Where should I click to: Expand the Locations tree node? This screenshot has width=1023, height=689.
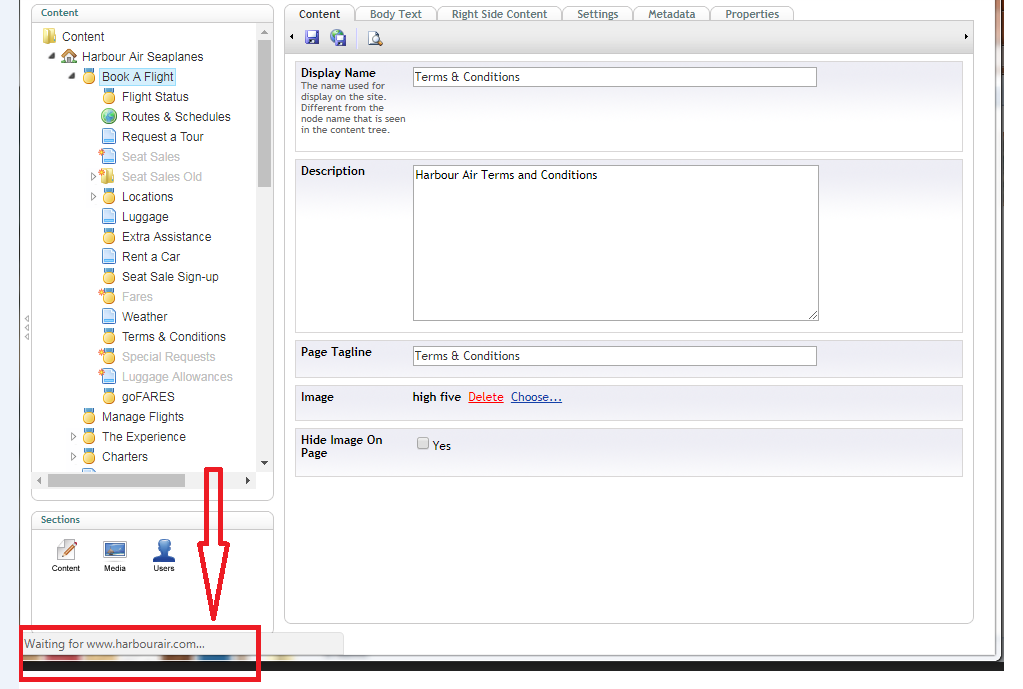94,197
